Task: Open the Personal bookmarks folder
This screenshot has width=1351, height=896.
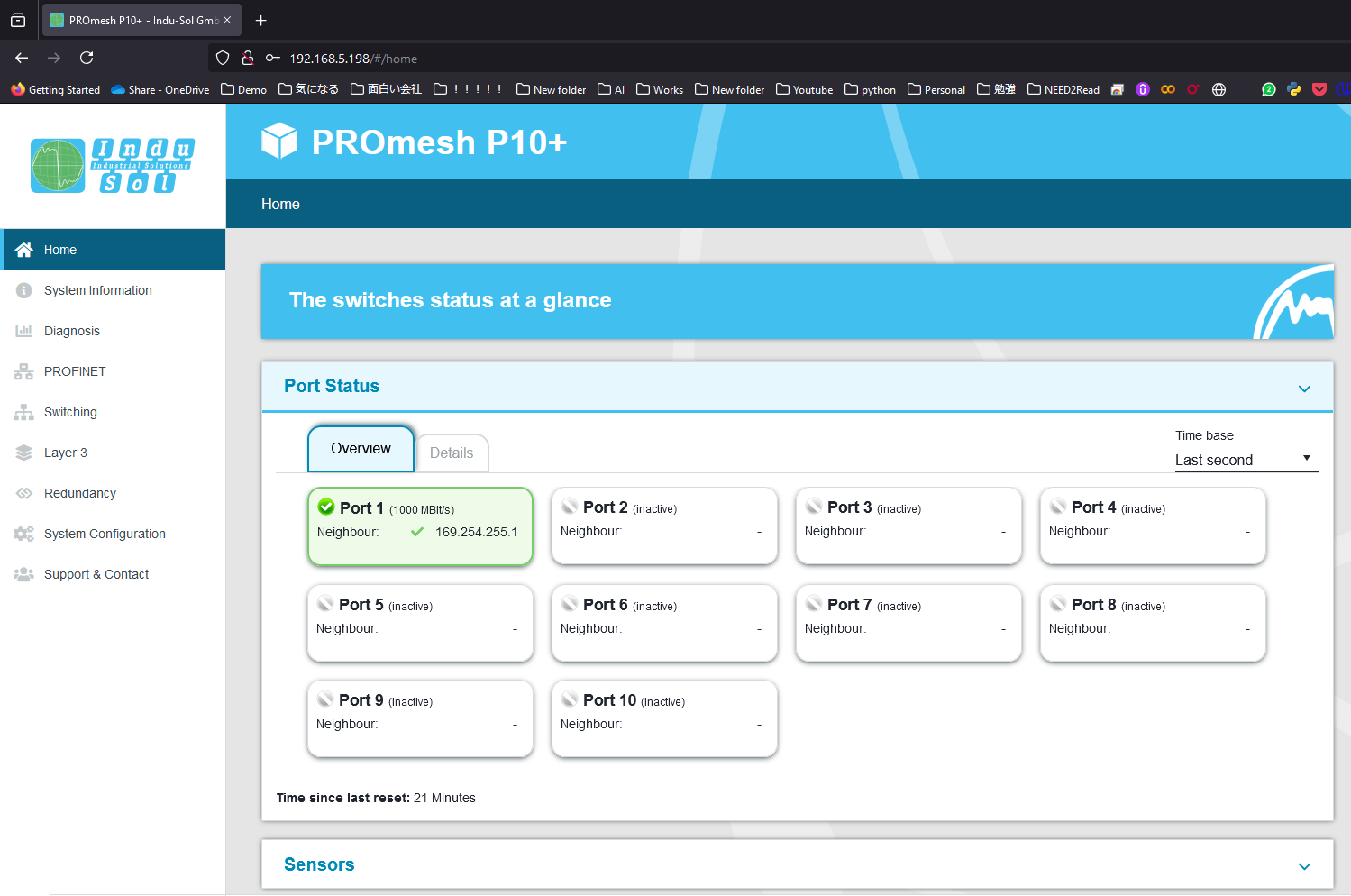Action: click(x=936, y=89)
